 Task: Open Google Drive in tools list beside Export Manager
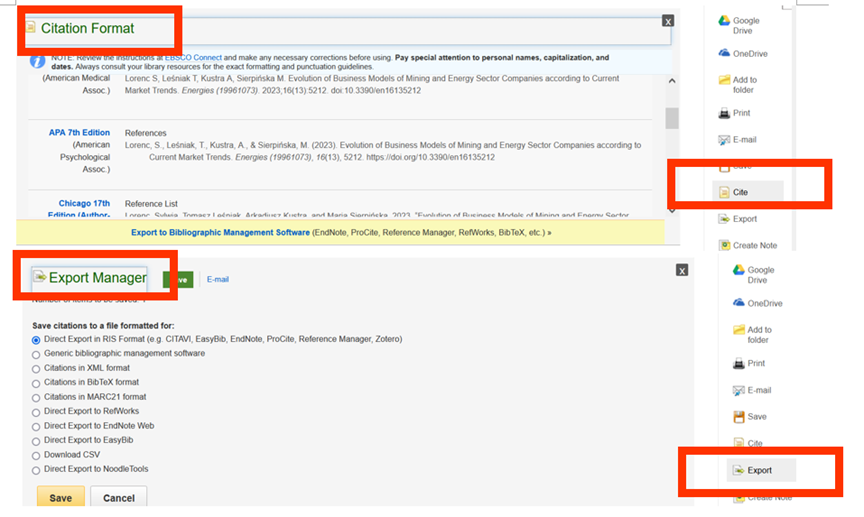coord(753,275)
